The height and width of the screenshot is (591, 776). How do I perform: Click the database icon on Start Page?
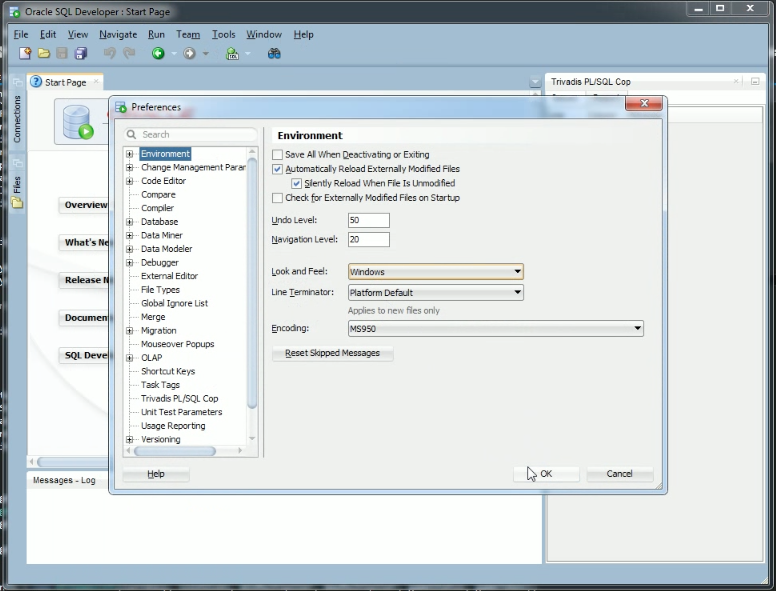[x=78, y=122]
